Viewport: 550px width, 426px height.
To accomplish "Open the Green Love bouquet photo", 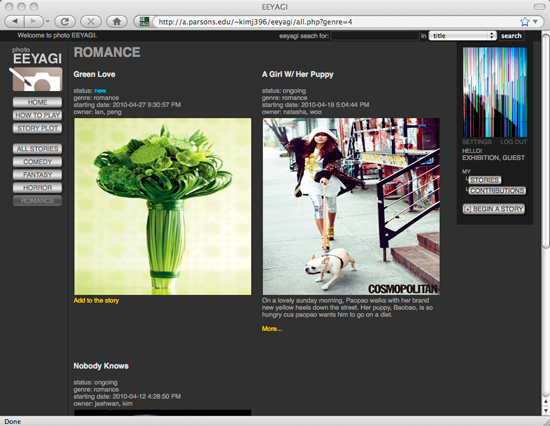I will pos(162,206).
